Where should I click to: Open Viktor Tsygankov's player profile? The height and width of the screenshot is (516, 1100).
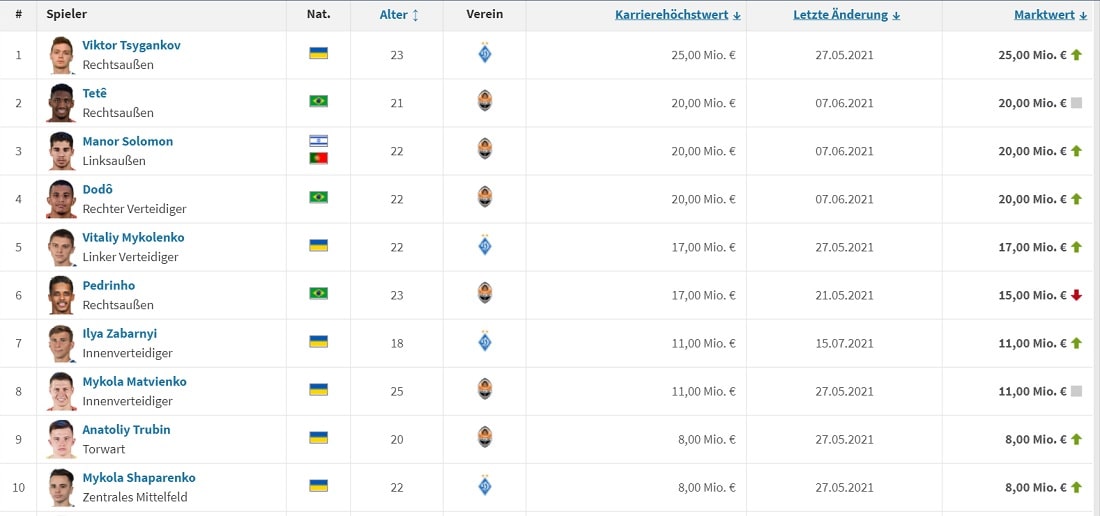[x=131, y=45]
